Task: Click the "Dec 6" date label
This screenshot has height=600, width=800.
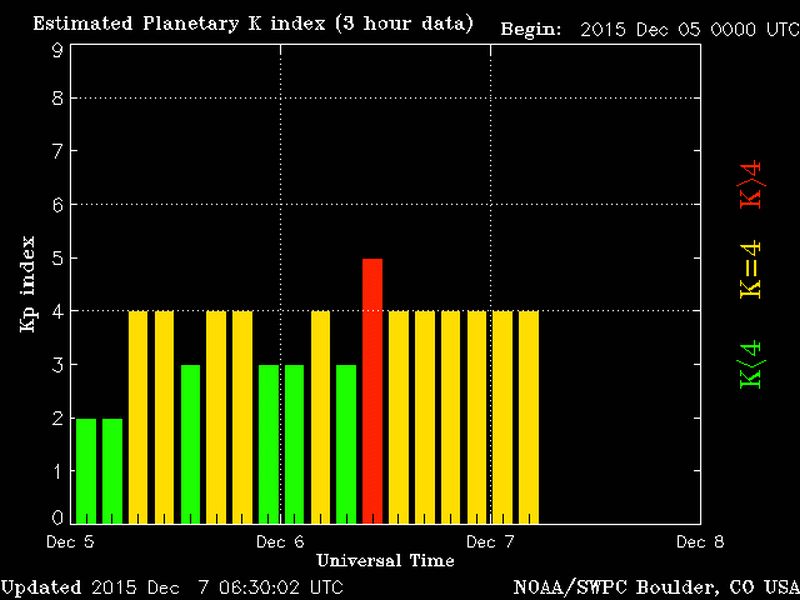Action: (x=281, y=542)
